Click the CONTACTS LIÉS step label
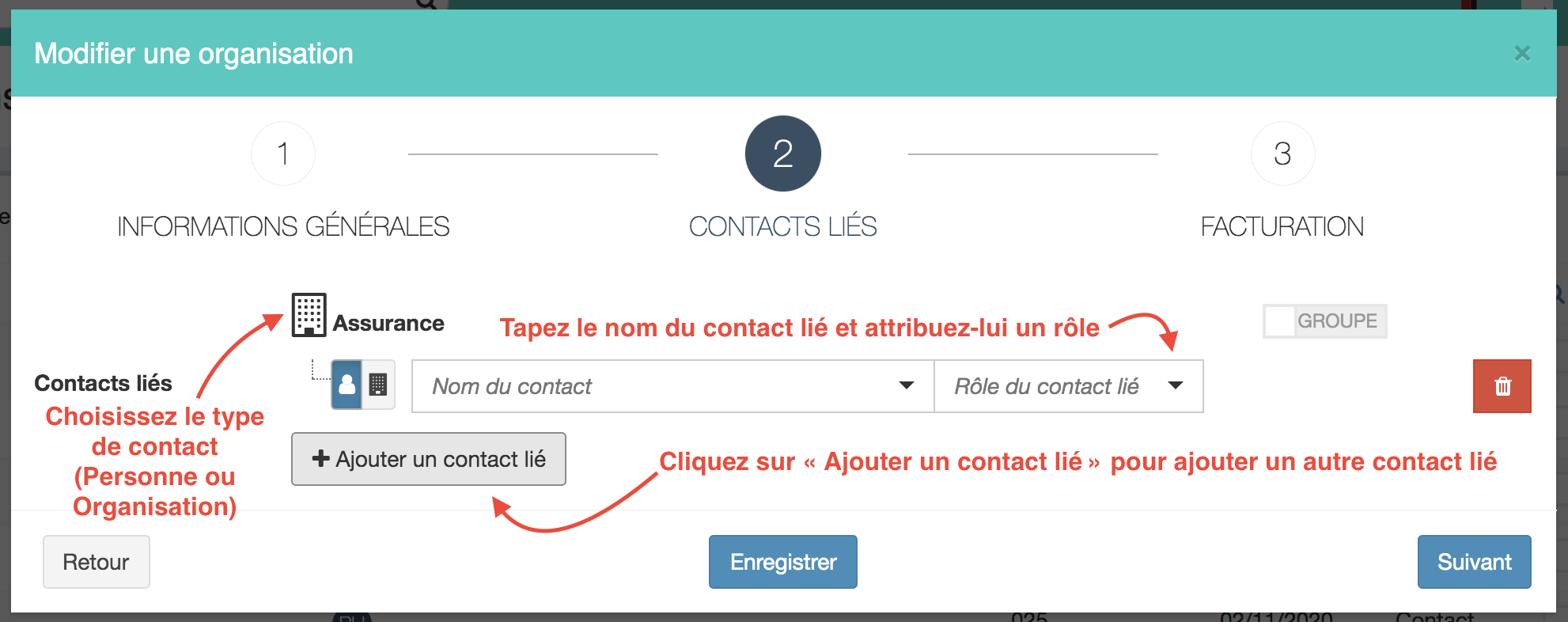 [x=783, y=226]
